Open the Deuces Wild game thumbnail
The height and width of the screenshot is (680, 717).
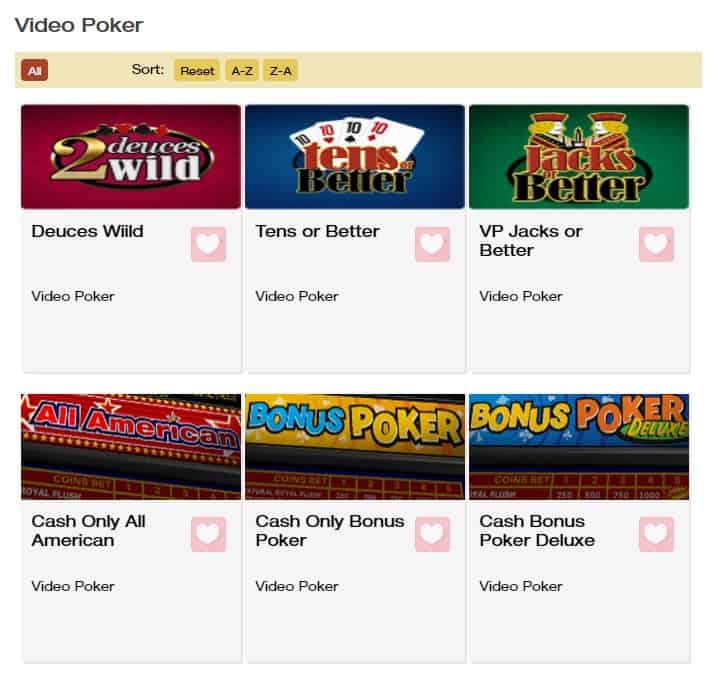tap(131, 157)
